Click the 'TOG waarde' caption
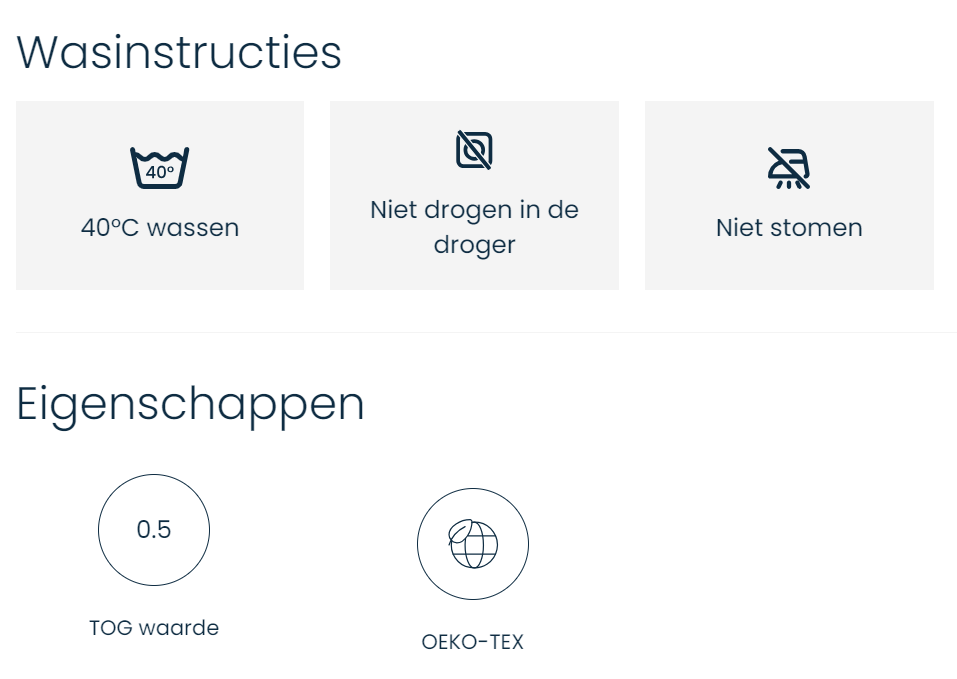This screenshot has width=957, height=679. point(154,628)
